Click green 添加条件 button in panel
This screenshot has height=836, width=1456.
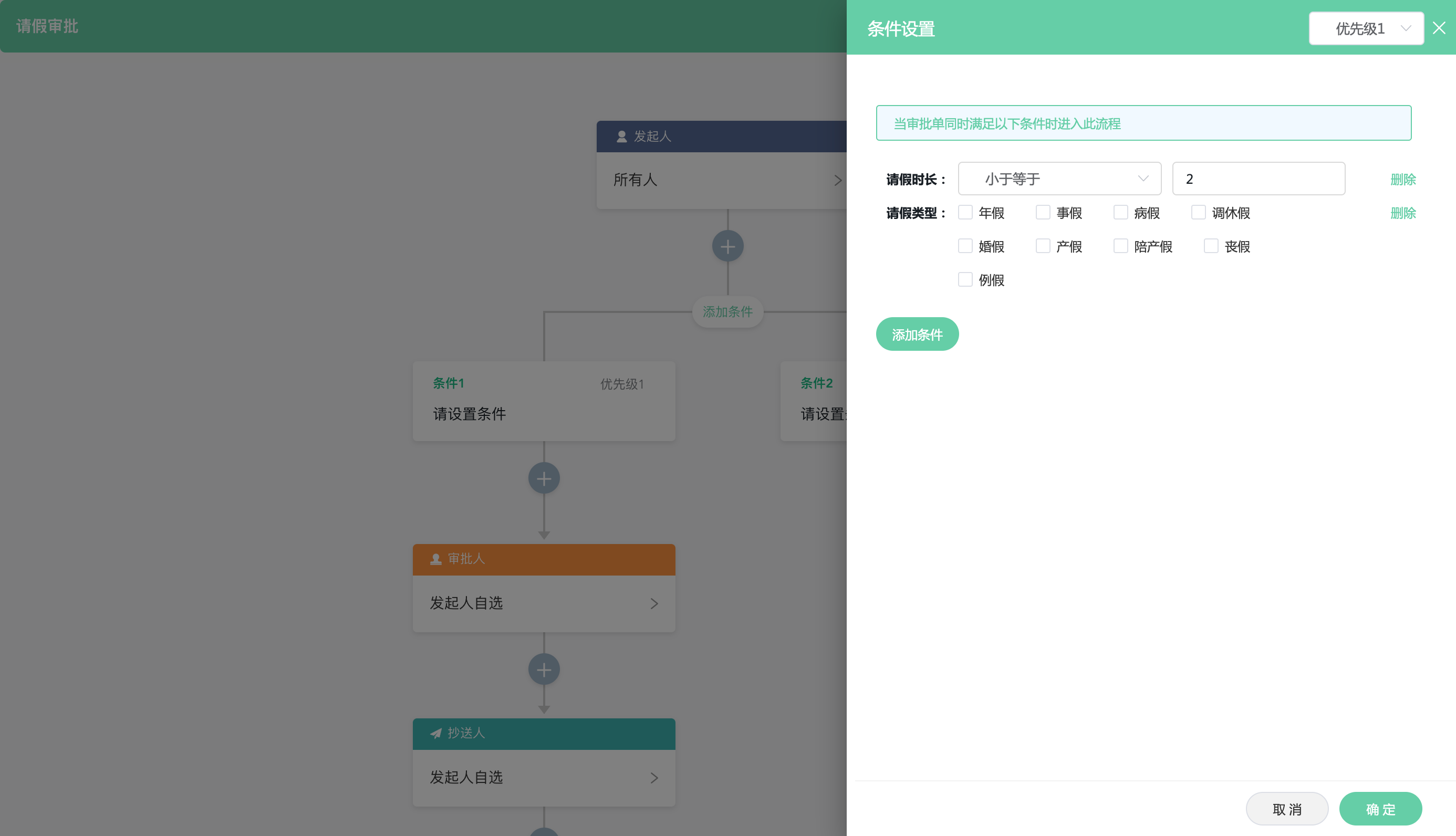[x=917, y=334]
